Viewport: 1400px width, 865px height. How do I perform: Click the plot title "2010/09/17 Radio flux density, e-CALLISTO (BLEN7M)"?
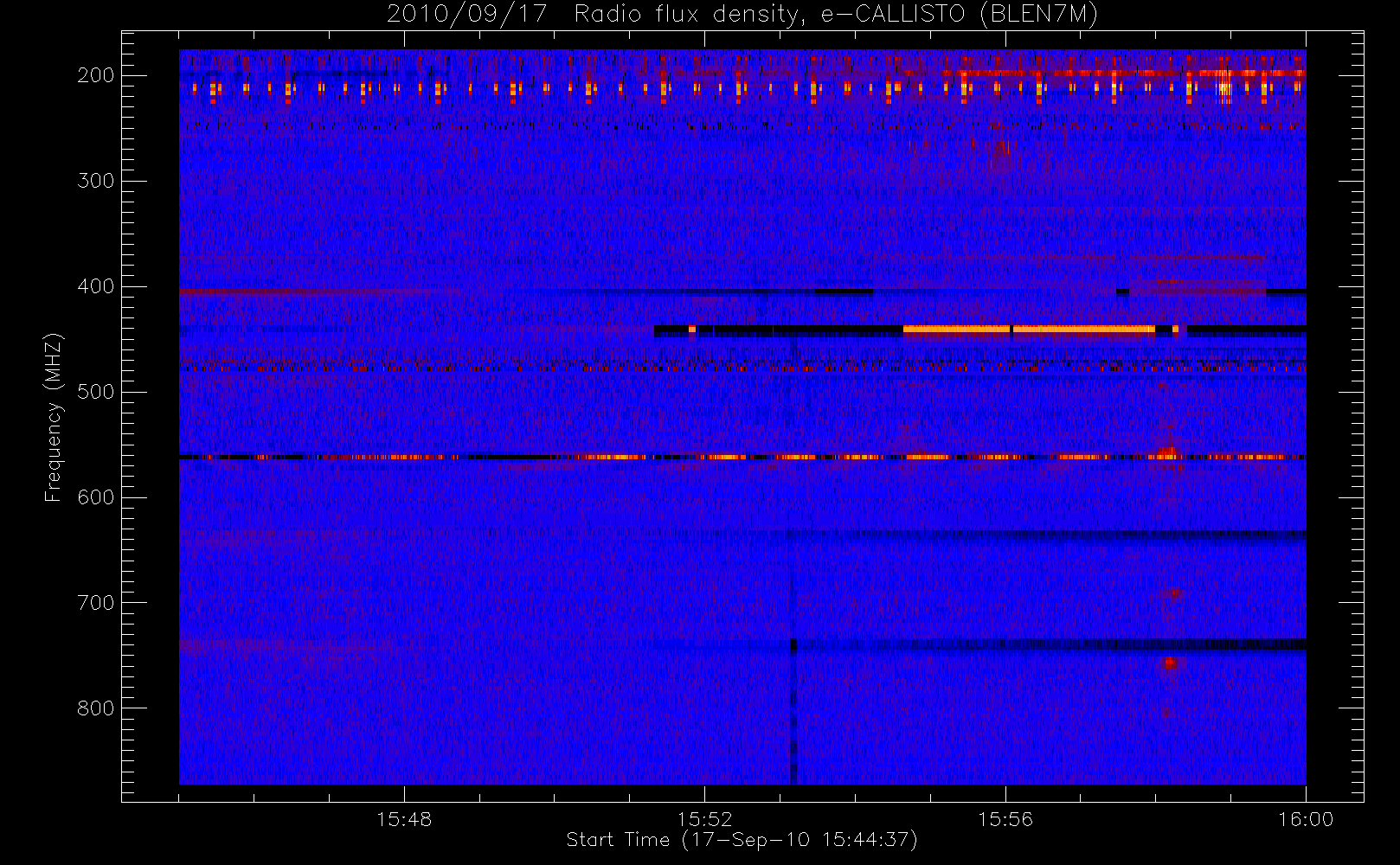(742, 15)
